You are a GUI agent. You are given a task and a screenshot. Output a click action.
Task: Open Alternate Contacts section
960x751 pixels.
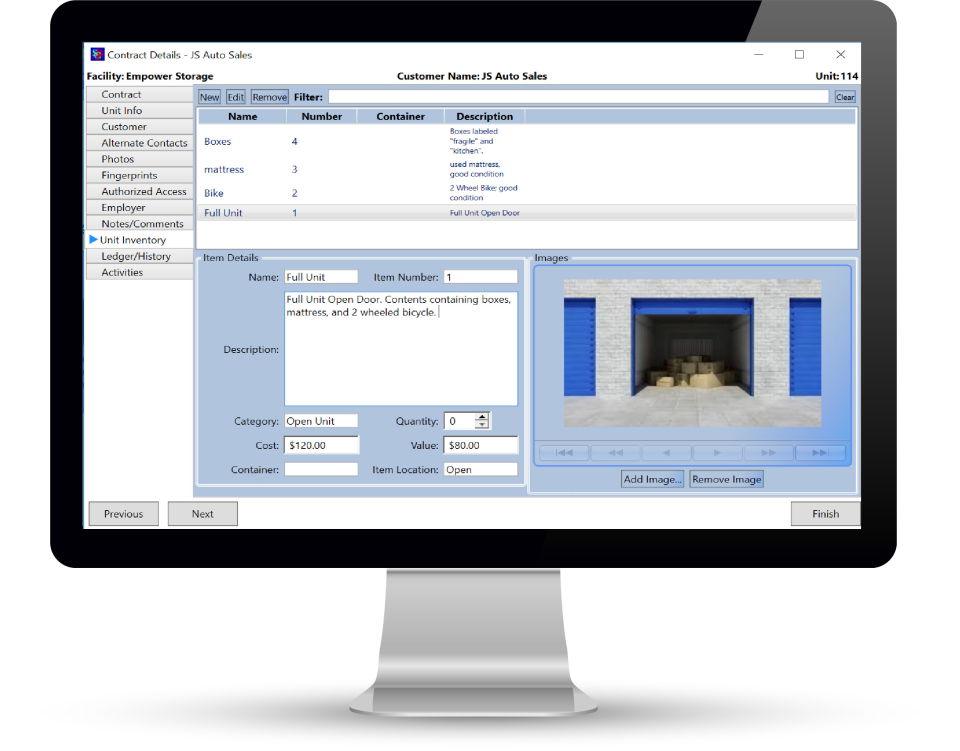[x=140, y=143]
